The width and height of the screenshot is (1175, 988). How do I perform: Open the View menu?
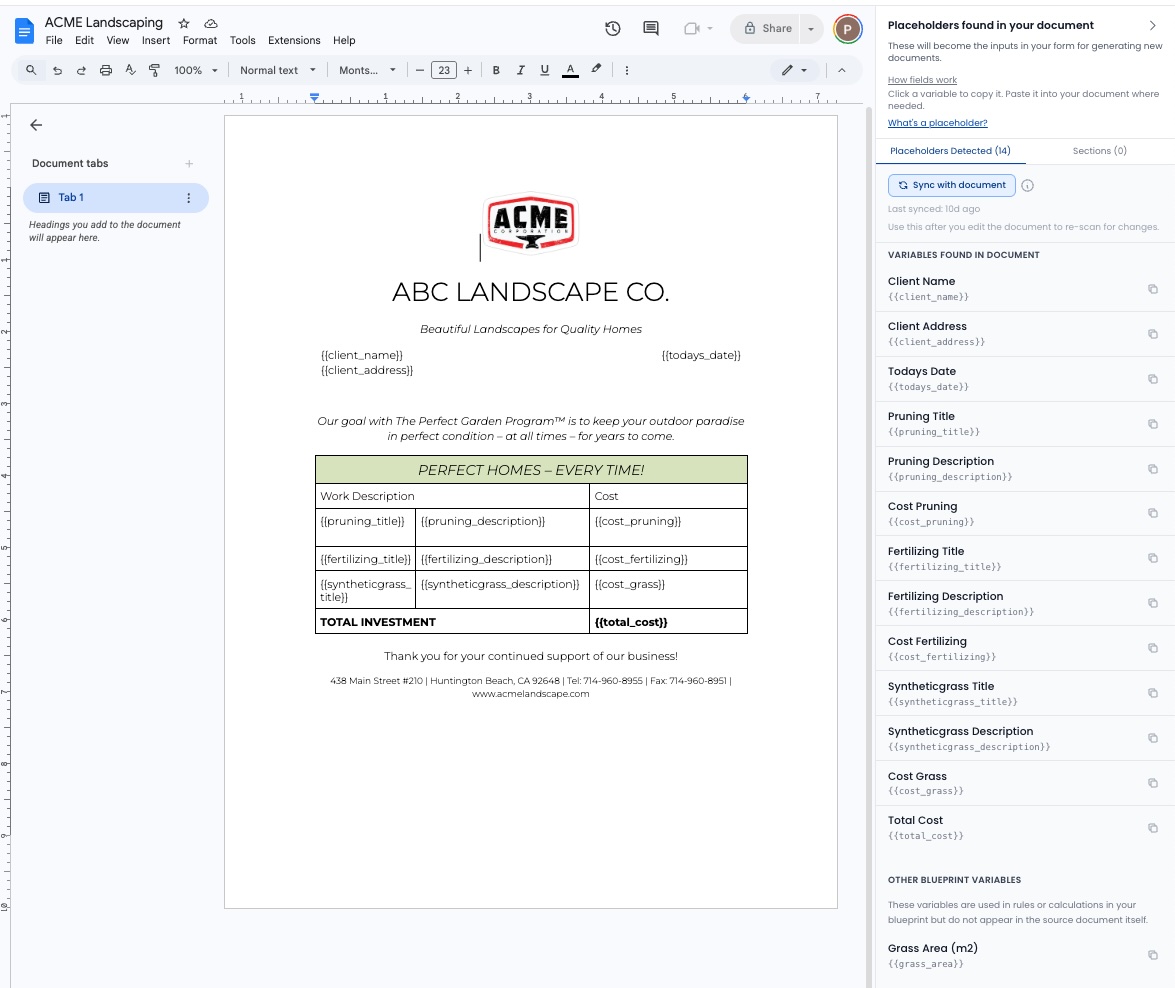coord(118,40)
